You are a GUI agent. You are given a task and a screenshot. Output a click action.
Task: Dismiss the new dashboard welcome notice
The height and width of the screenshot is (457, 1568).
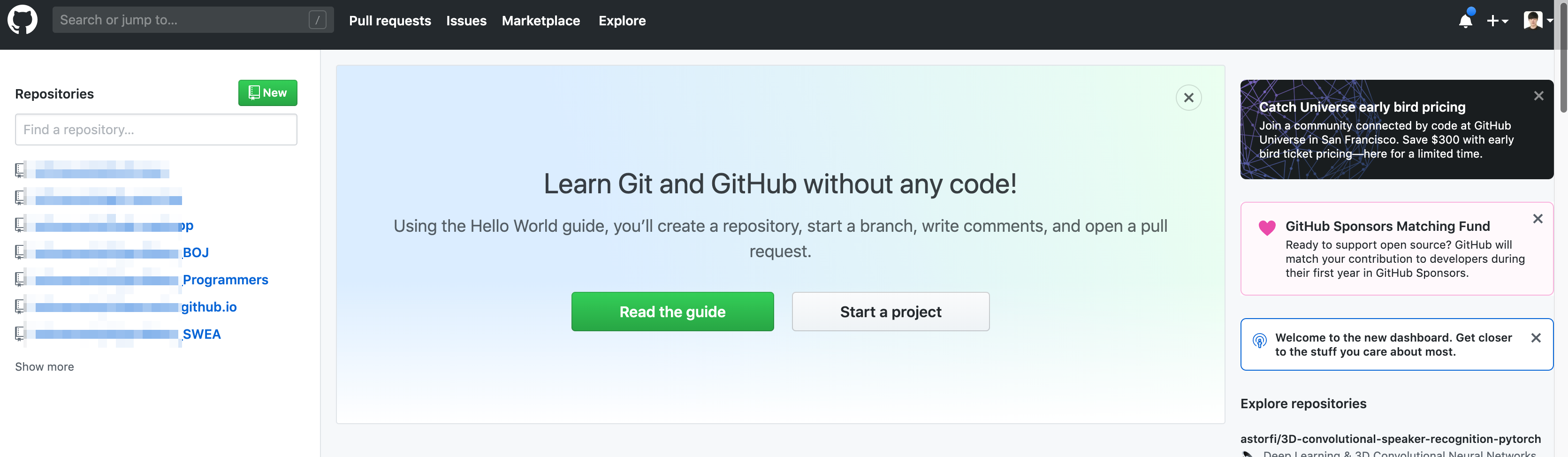1536,338
